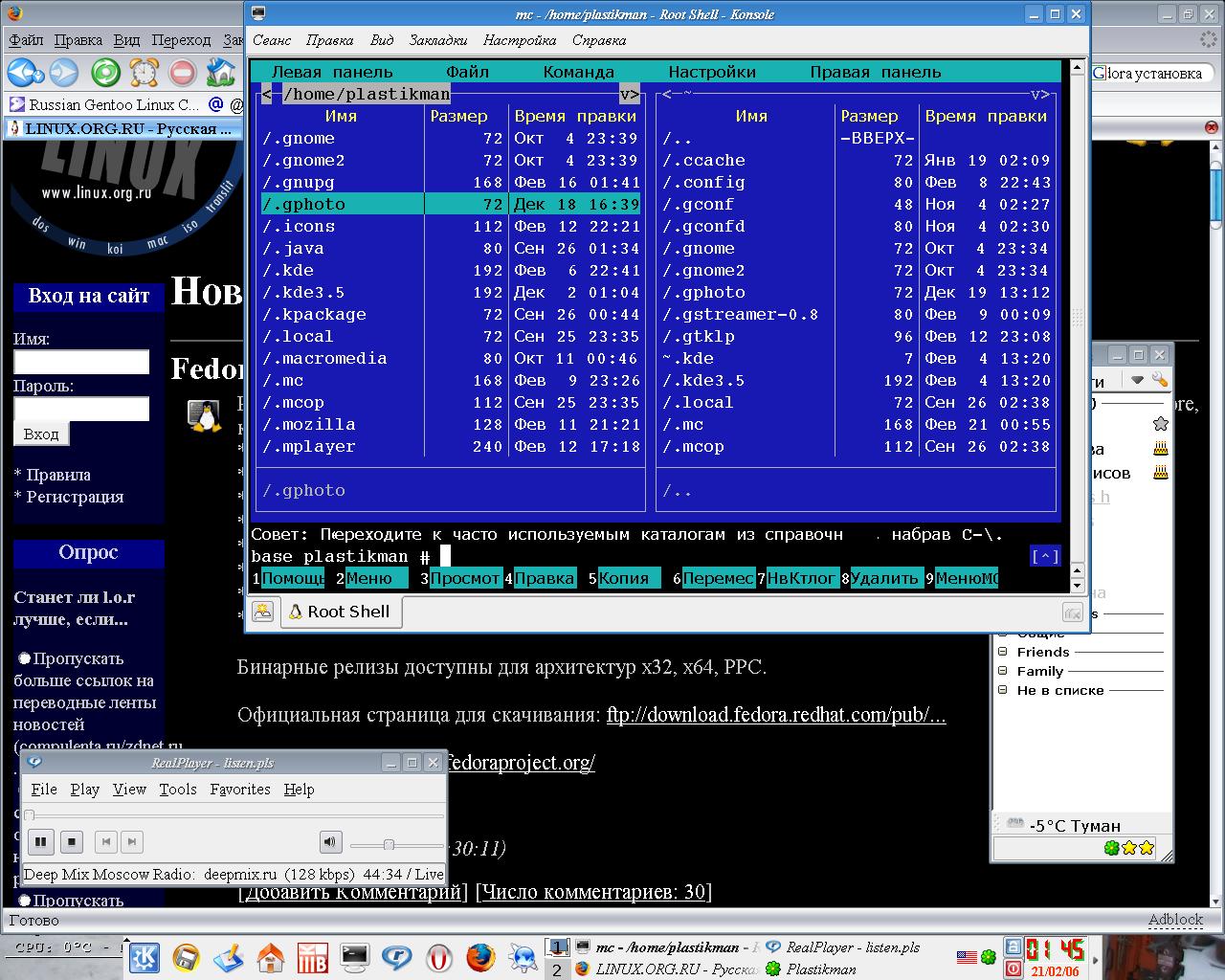Select /.gstreamer-0.8 row in right panel
Image resolution: width=1225 pixels, height=980 pixels.
tap(857, 314)
